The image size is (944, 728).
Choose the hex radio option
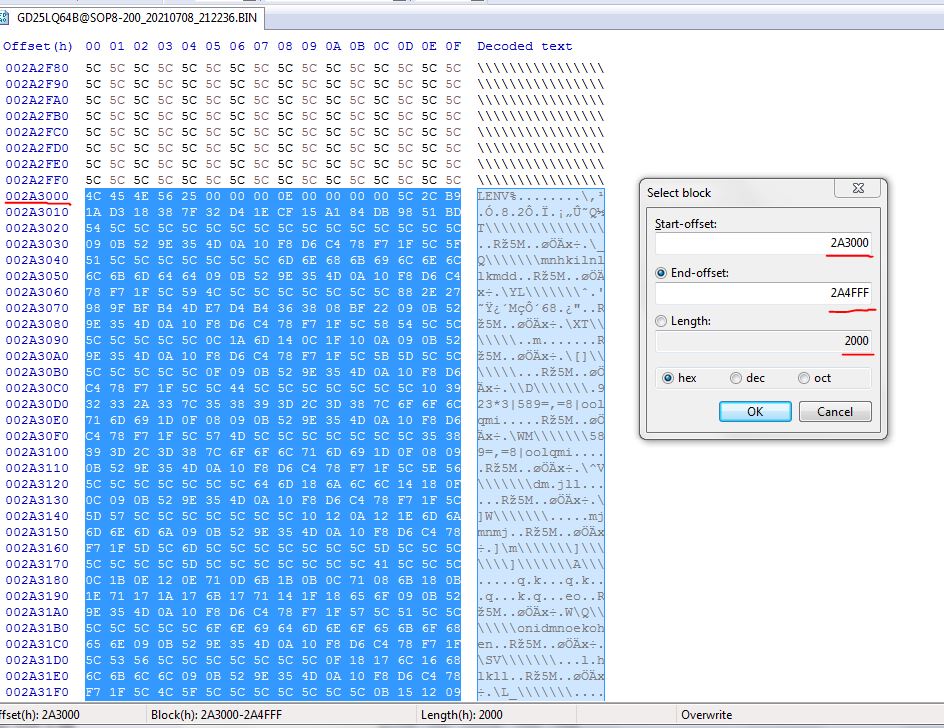(x=668, y=378)
